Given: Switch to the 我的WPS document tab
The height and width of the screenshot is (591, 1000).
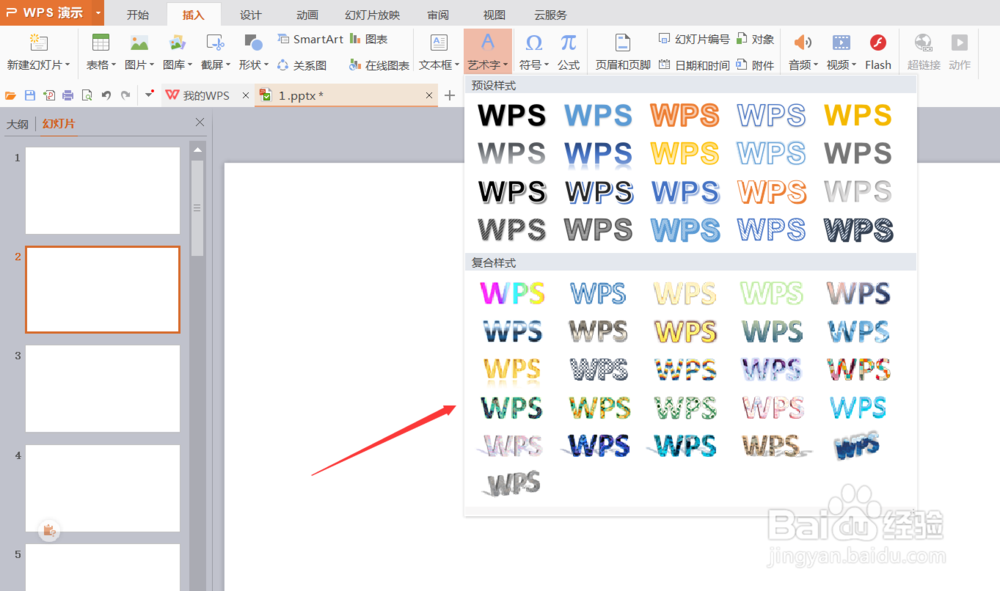Looking at the screenshot, I should [x=206, y=96].
